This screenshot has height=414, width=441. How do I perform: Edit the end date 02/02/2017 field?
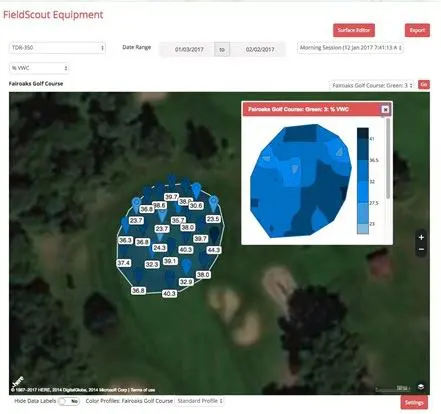[x=257, y=49]
